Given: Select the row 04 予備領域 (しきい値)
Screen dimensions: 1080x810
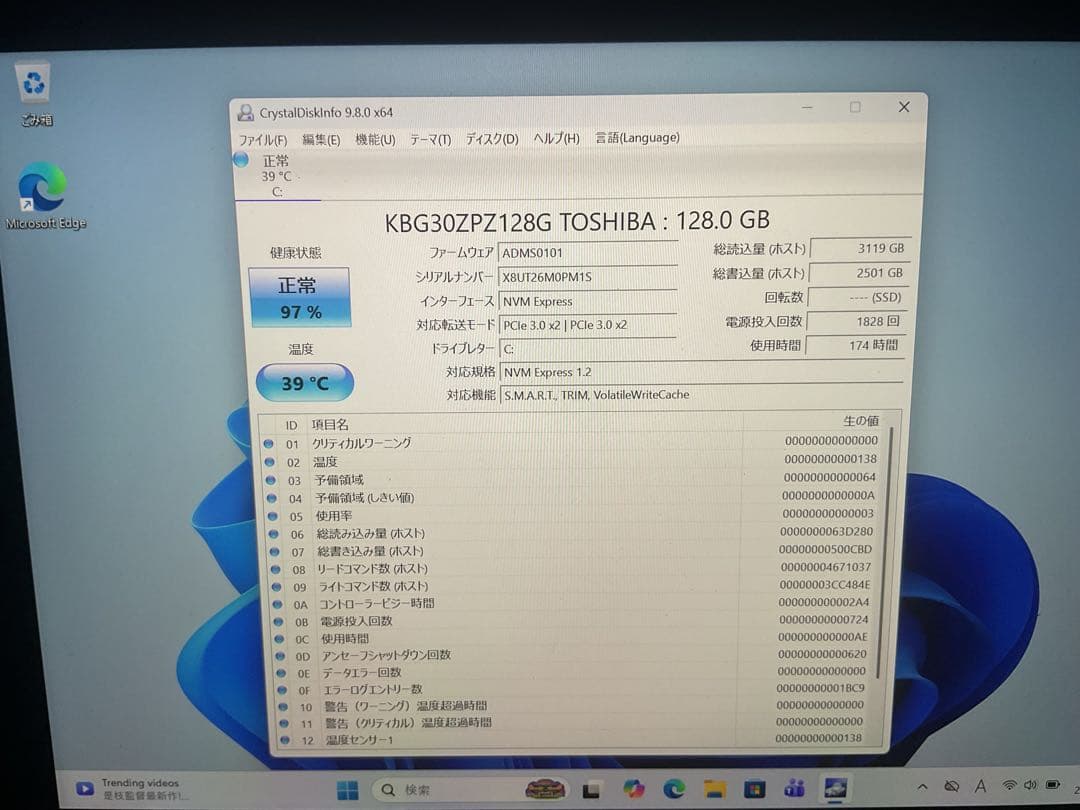Looking at the screenshot, I should tap(571, 497).
